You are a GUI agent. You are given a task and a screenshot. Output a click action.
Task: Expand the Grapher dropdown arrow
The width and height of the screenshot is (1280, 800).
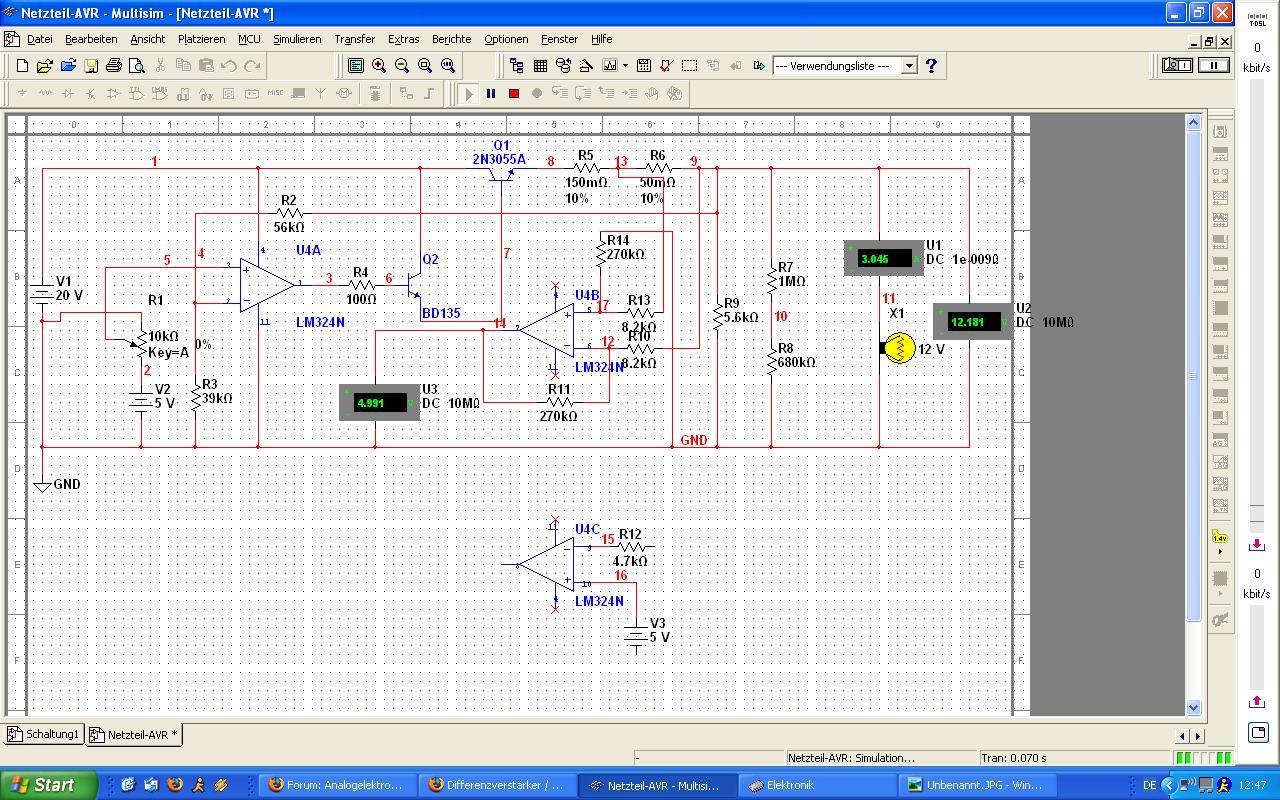coord(625,66)
